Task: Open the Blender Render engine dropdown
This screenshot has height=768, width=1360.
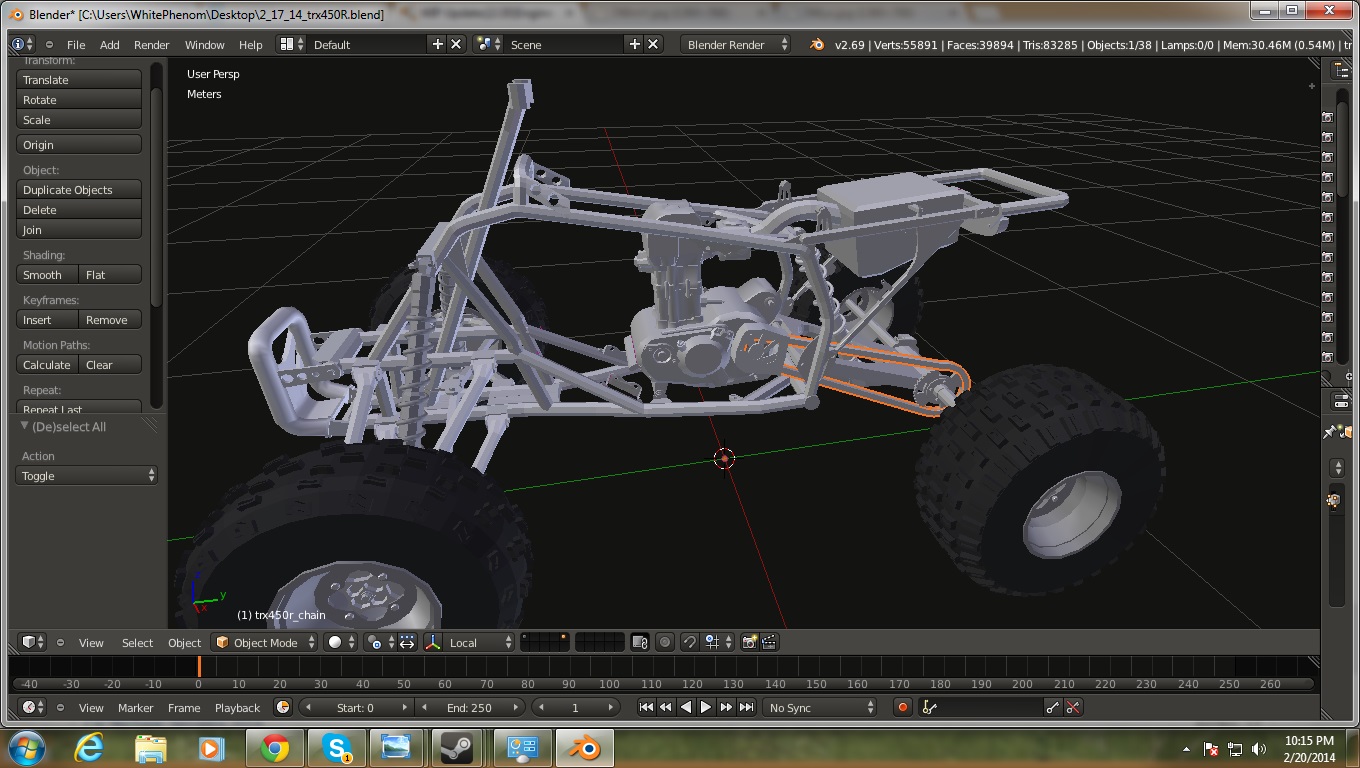Action: (736, 44)
